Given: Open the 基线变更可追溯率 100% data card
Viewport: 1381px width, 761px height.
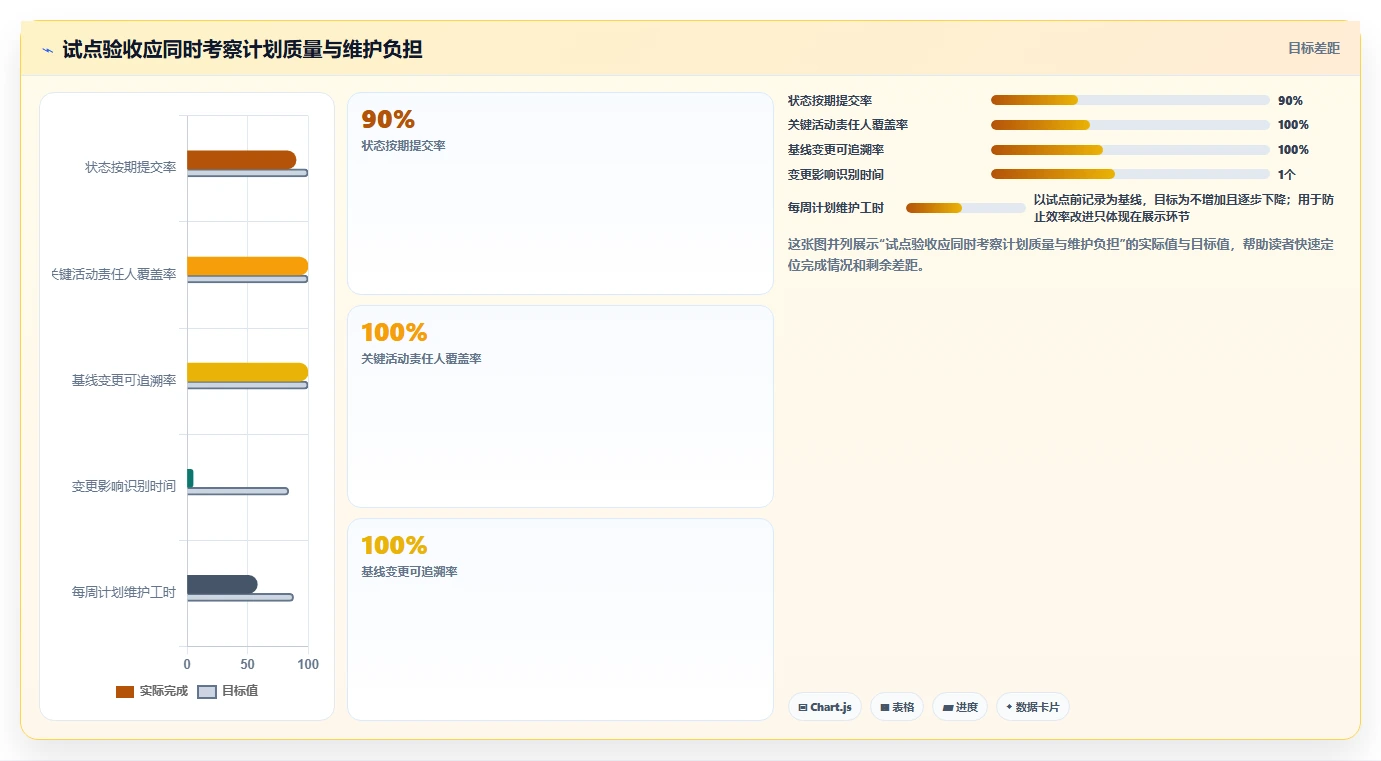Looking at the screenshot, I should point(560,620).
